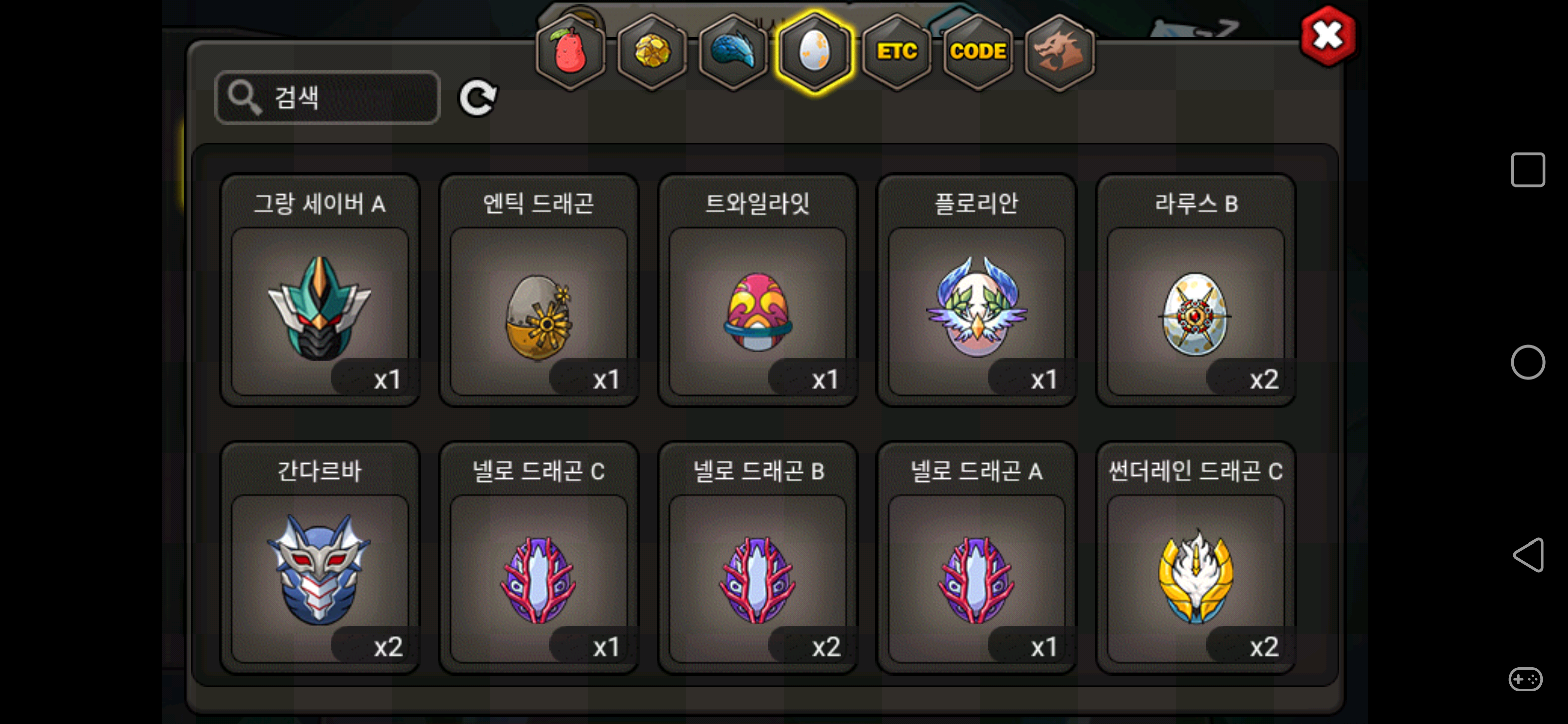Tap the Android home circle button
The height and width of the screenshot is (724, 1568).
click(x=1527, y=363)
